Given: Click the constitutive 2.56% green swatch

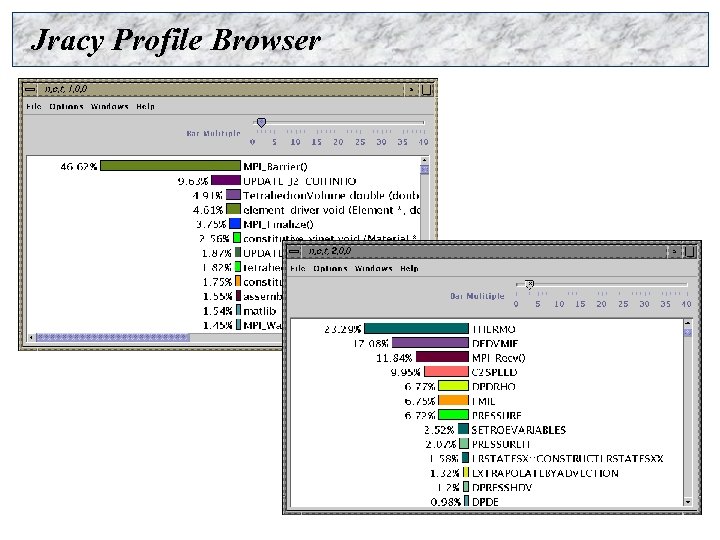Looking at the screenshot, I should tap(237, 238).
